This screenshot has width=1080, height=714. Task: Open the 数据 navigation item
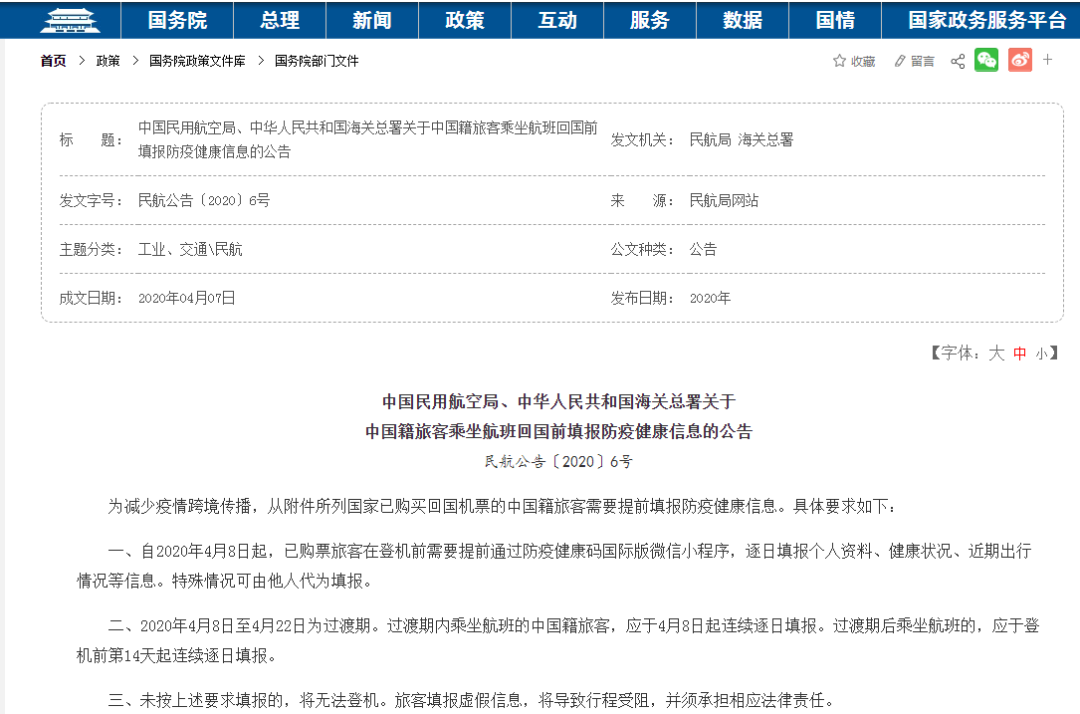(743, 20)
